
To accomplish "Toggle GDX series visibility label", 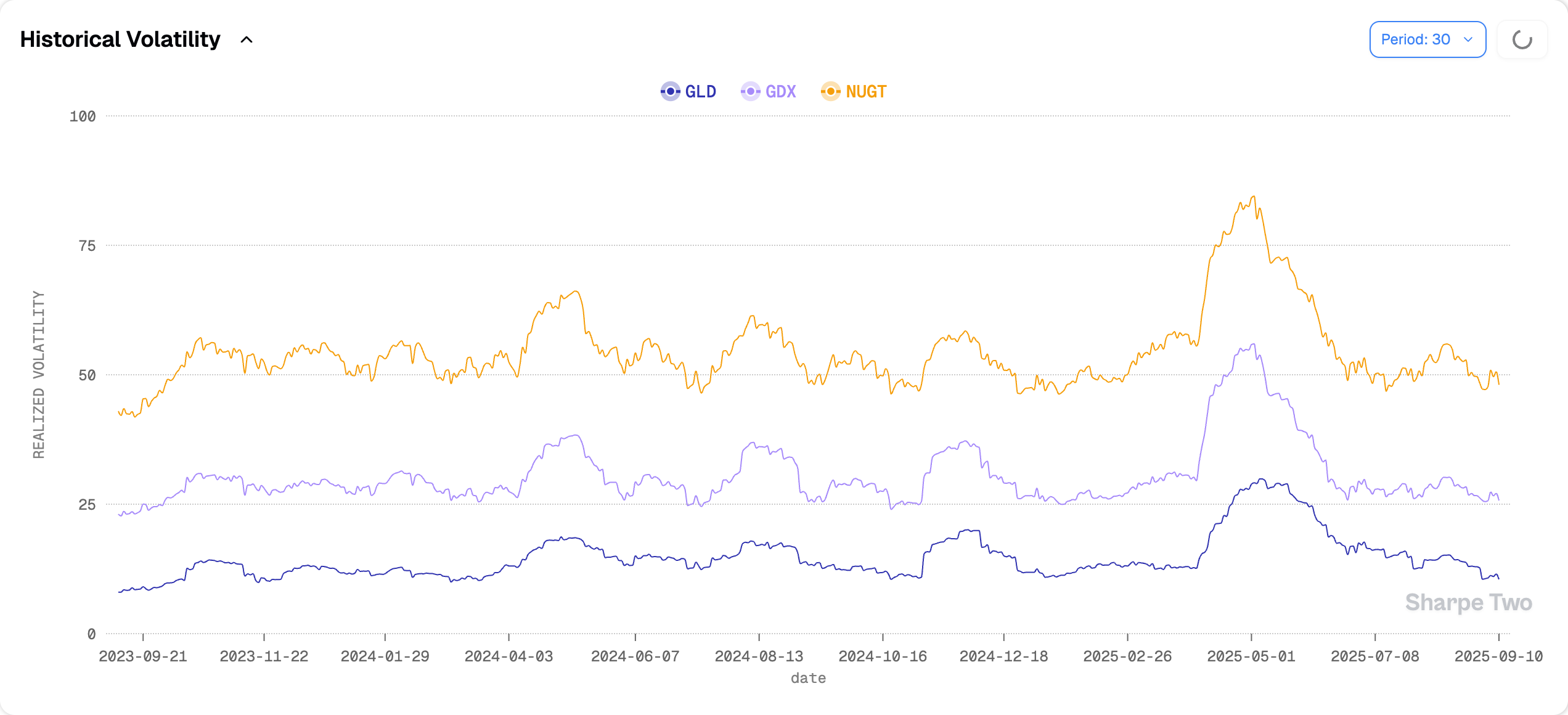I will (781, 92).
